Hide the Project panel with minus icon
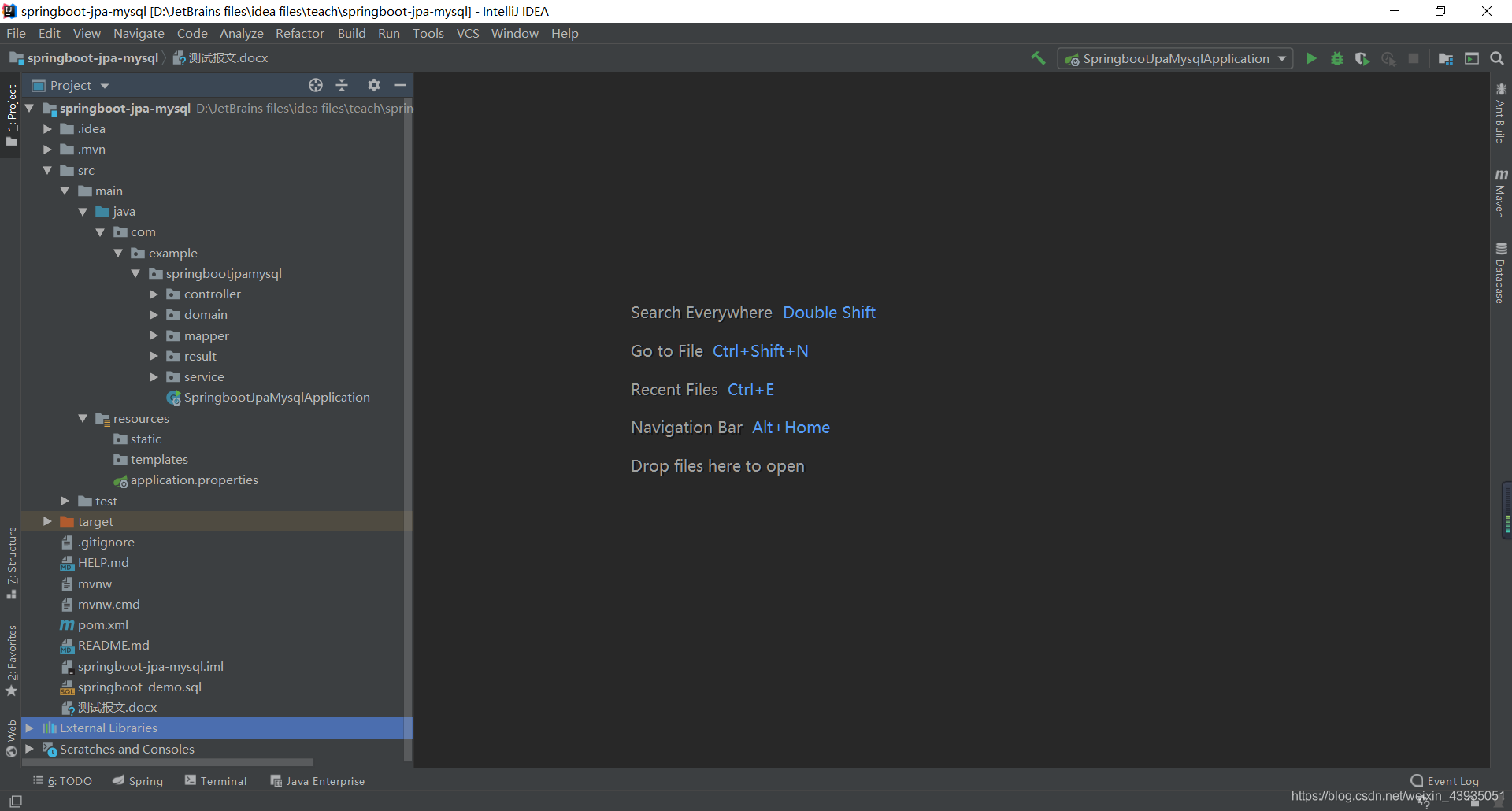1512x811 pixels. (400, 85)
